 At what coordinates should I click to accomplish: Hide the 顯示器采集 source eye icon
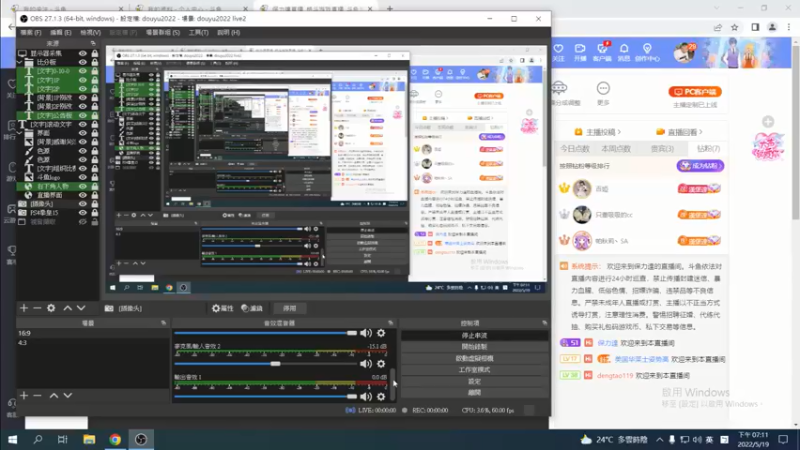(83, 53)
